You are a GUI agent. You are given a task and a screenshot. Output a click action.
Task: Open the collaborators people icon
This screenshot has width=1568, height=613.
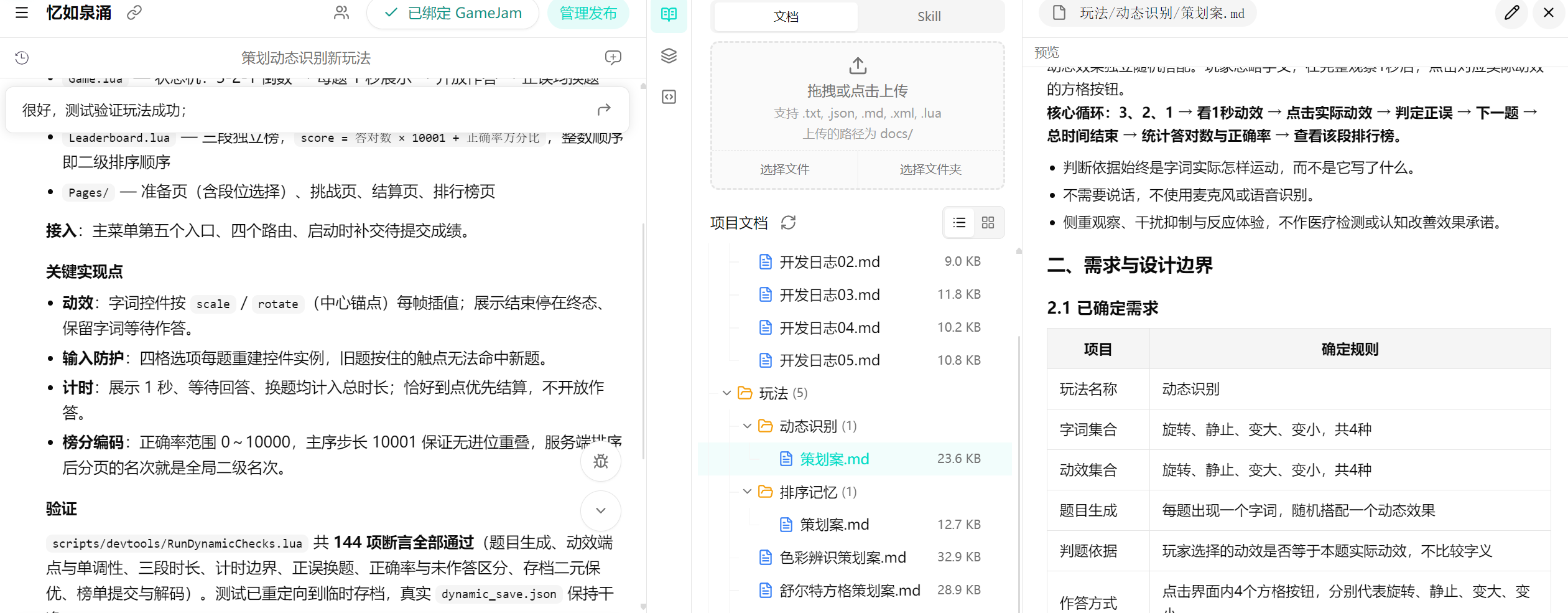[x=341, y=12]
